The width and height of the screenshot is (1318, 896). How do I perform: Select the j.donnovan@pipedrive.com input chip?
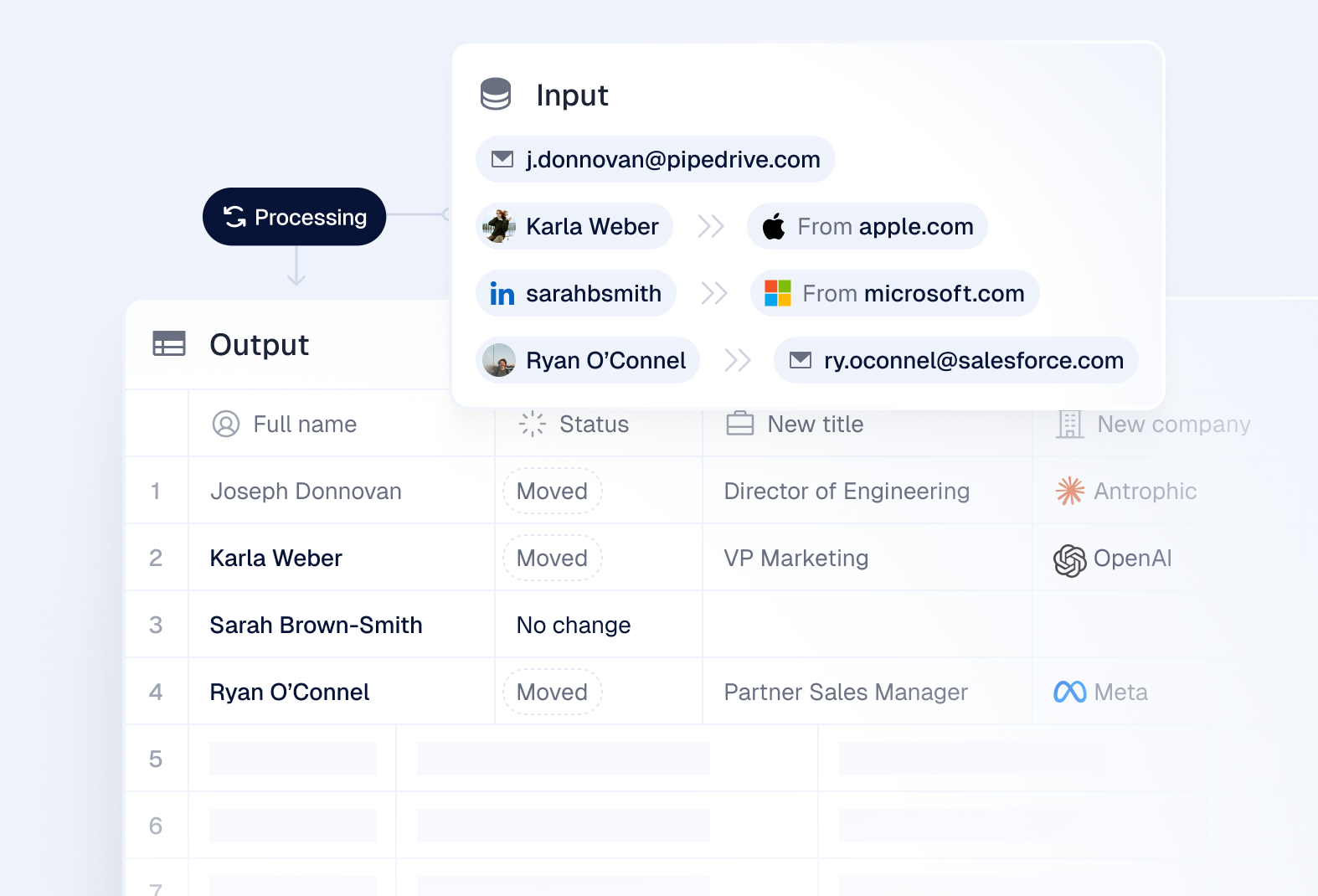click(656, 159)
